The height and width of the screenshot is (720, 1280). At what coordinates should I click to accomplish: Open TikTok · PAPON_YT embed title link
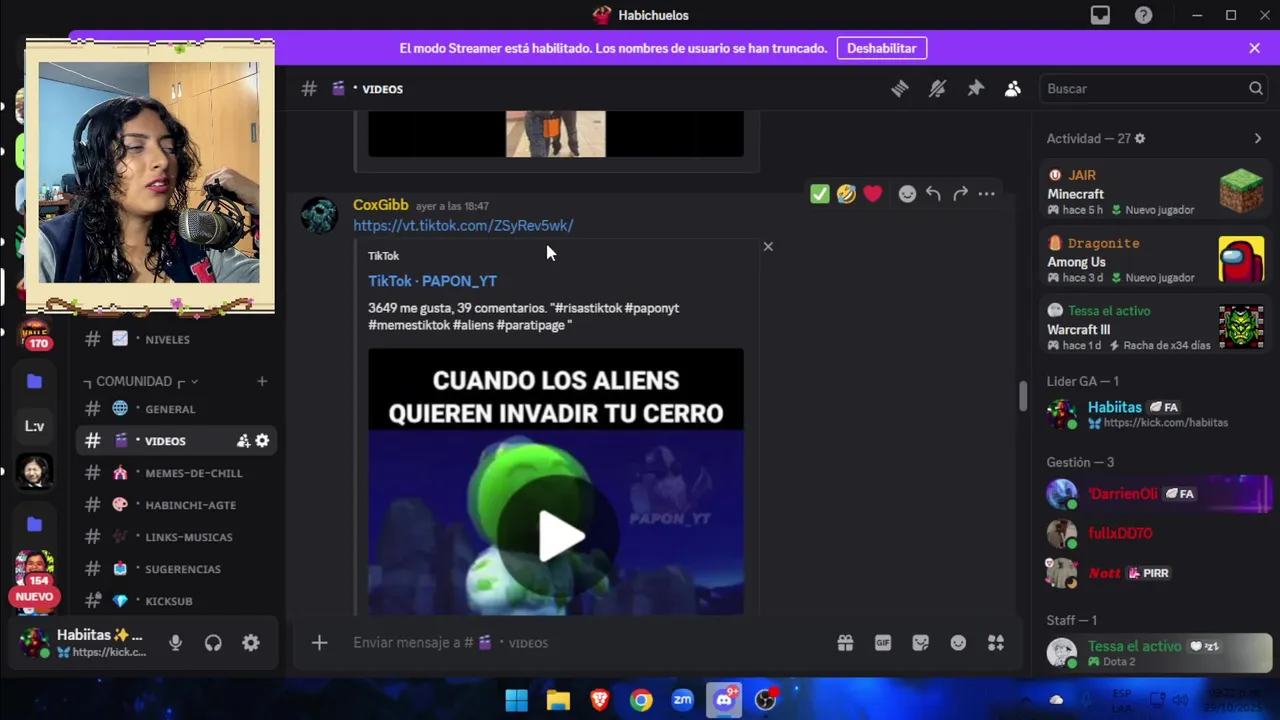432,281
